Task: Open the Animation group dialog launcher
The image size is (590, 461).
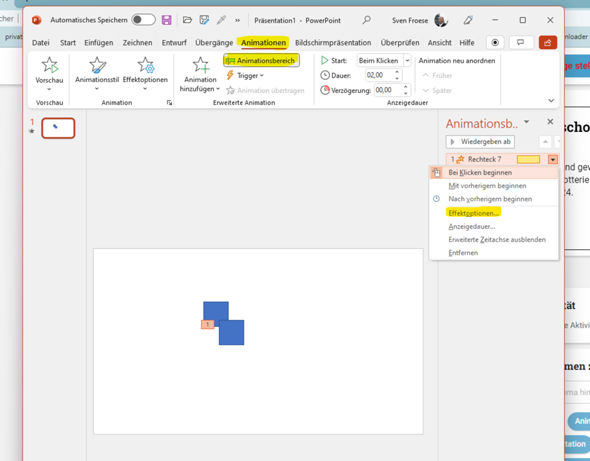Action: (x=169, y=102)
